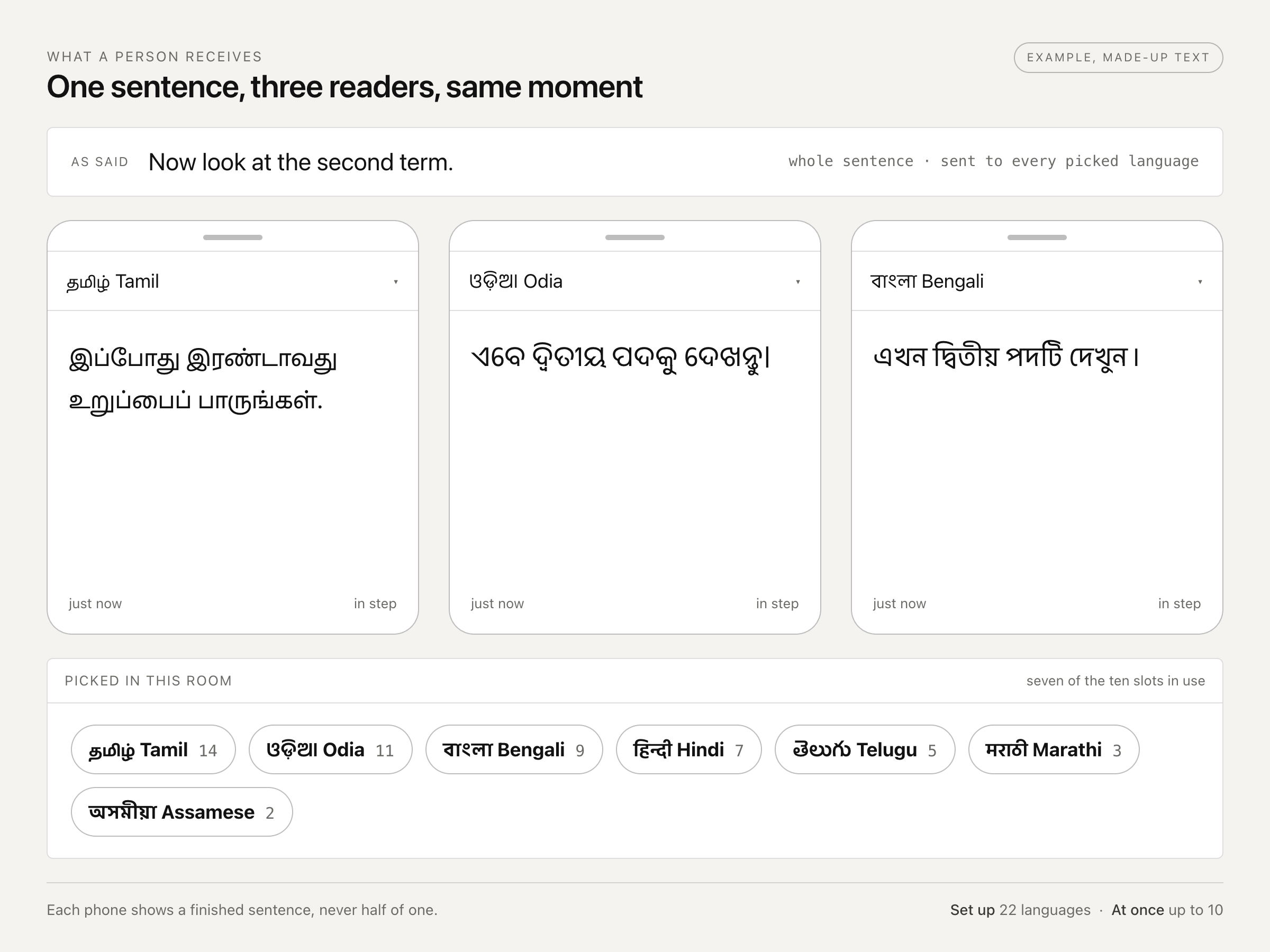Click 'in step' on the Odia phone

click(x=777, y=603)
